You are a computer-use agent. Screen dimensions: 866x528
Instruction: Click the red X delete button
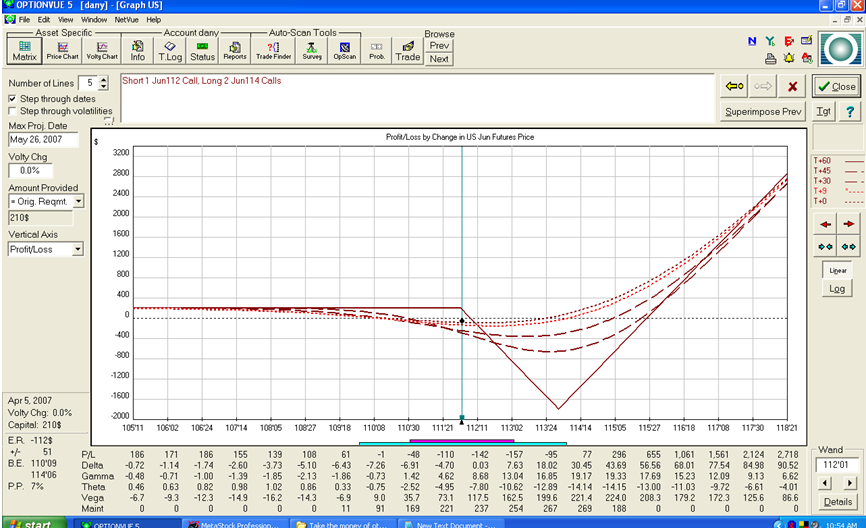(x=793, y=87)
